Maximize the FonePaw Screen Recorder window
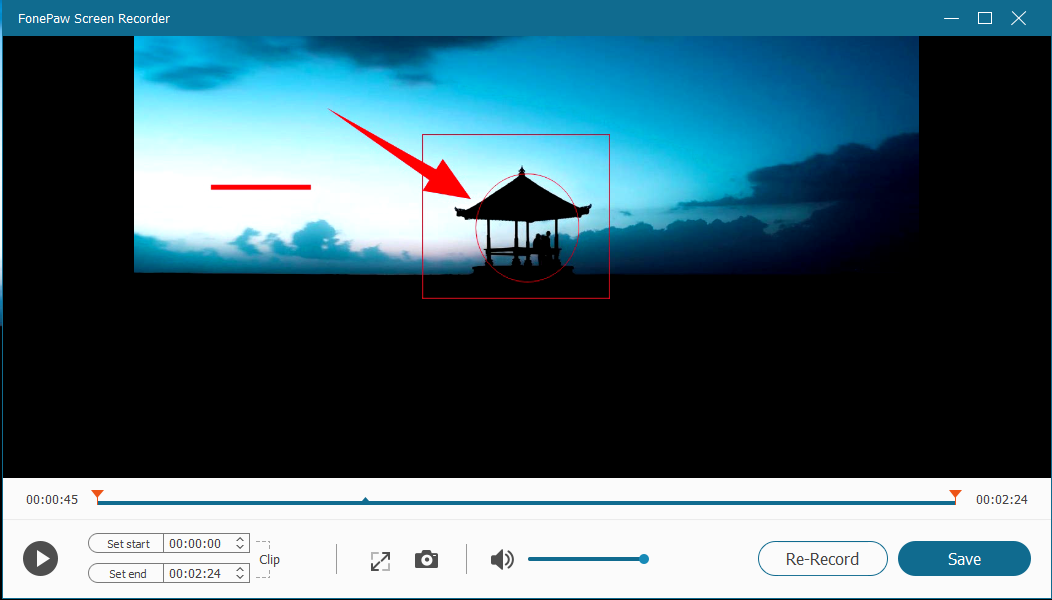Image resolution: width=1052 pixels, height=600 pixels. [984, 18]
